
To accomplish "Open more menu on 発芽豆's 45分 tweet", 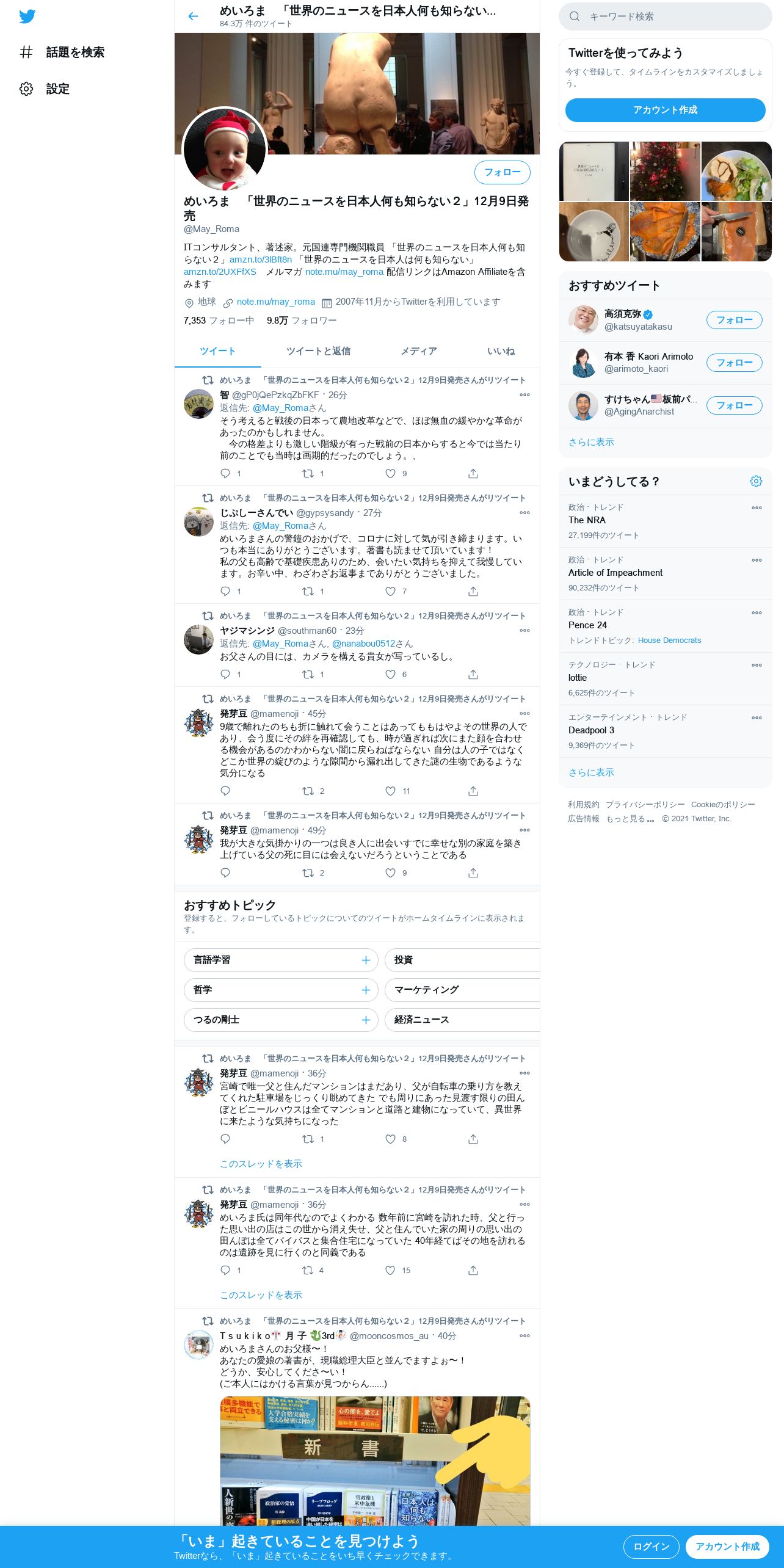I will point(524,714).
